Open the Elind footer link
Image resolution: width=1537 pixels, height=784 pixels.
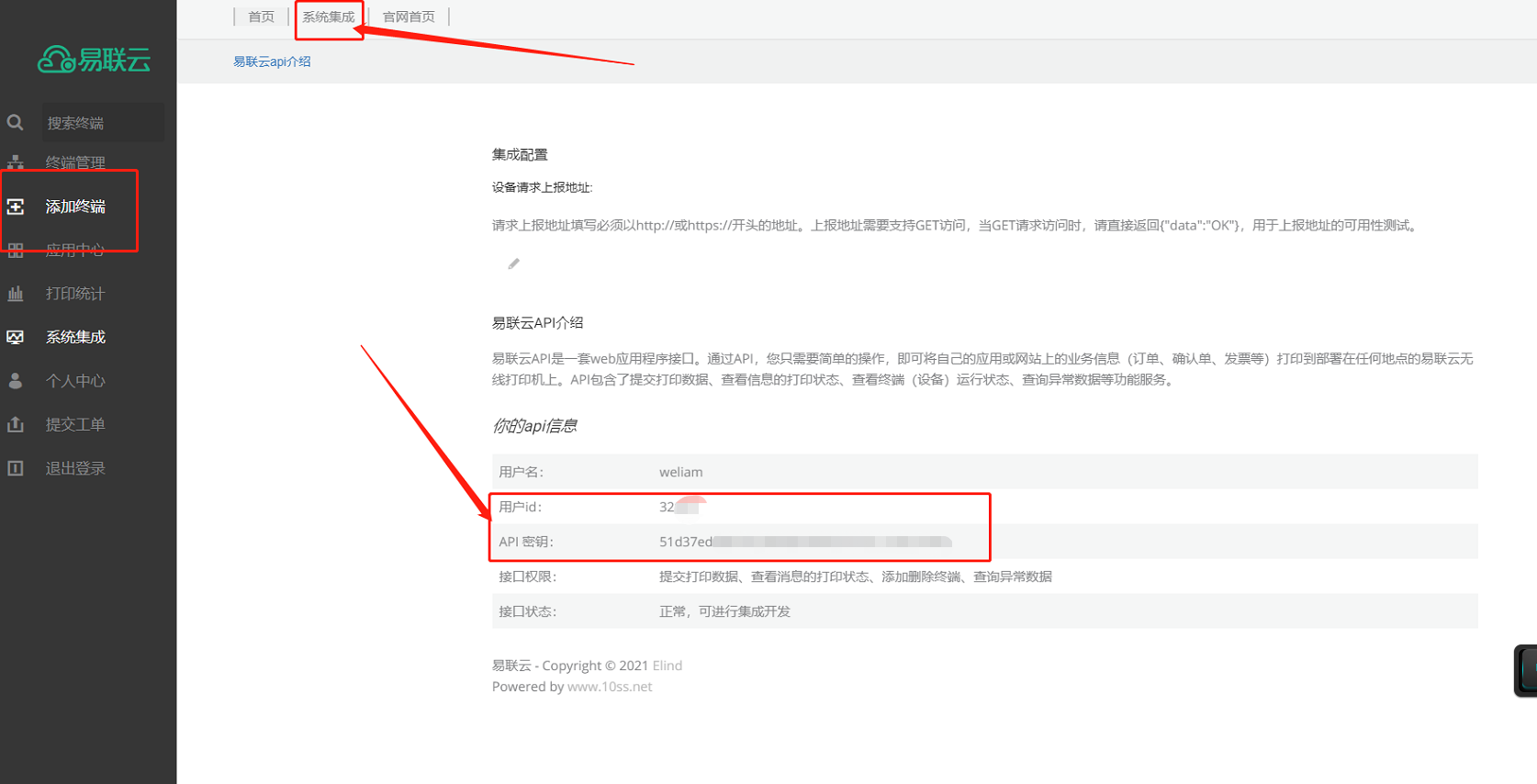(668, 666)
